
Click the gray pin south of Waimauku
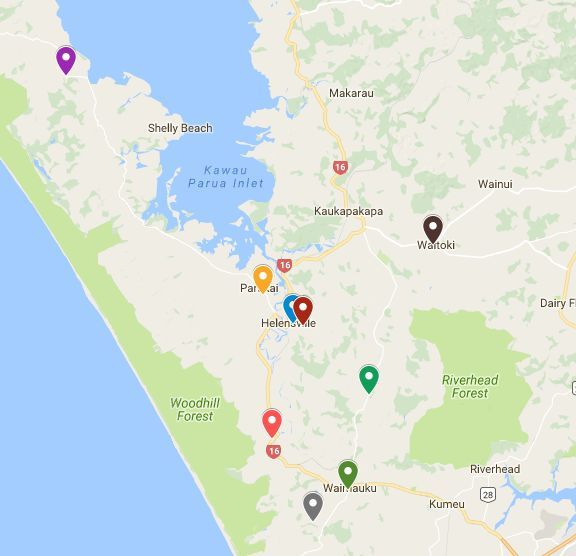[313, 506]
